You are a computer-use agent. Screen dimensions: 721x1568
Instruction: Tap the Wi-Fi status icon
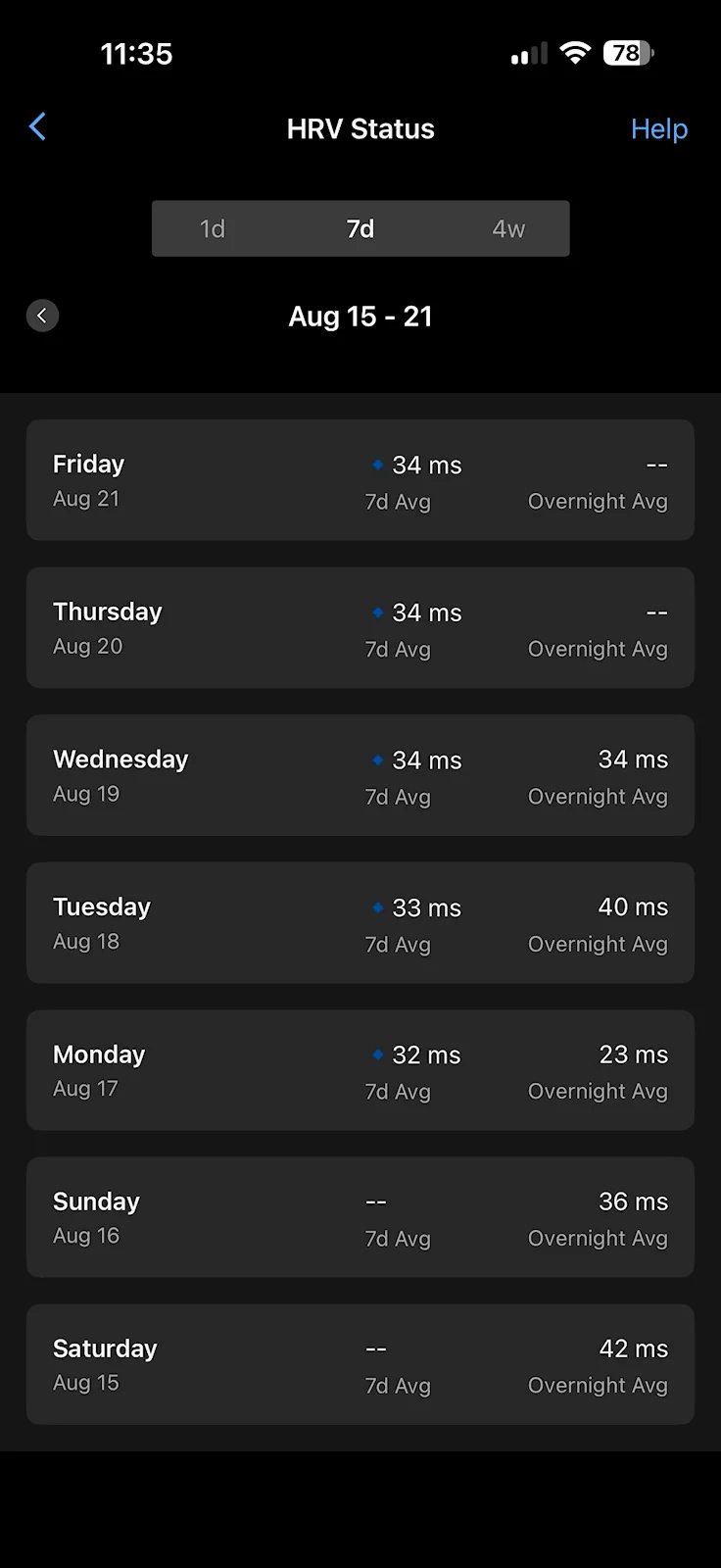[576, 53]
